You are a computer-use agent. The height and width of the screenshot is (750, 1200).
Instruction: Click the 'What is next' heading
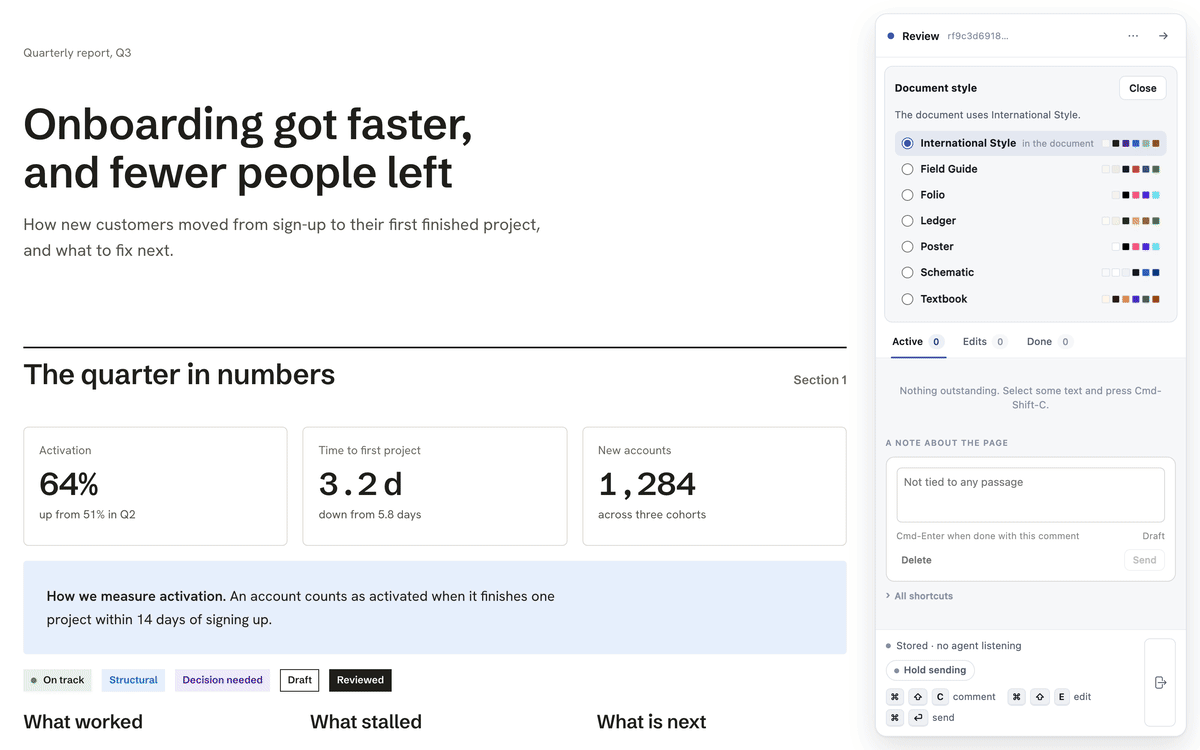[x=652, y=722]
